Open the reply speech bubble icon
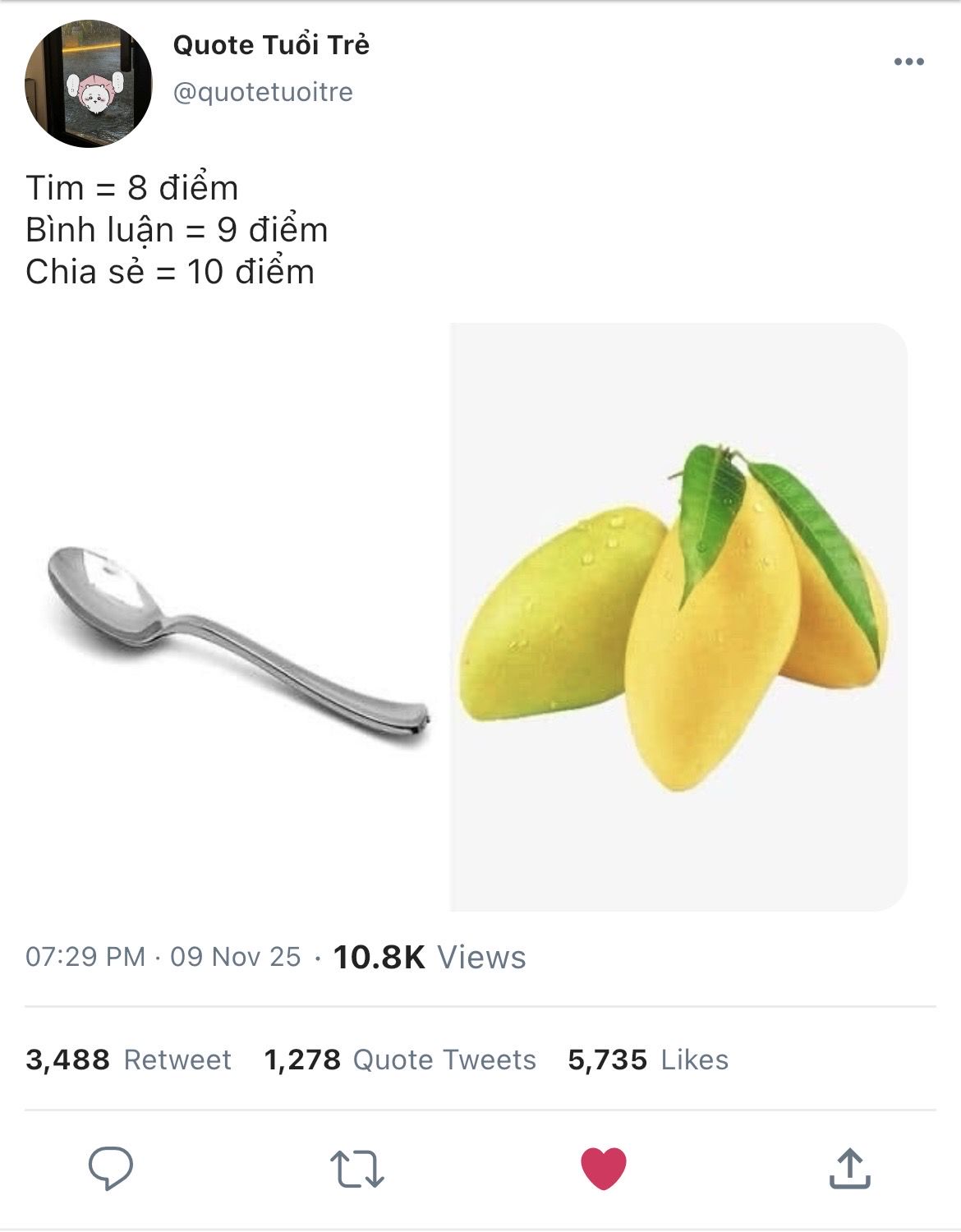Viewport: 961px width, 1232px height. click(111, 1167)
